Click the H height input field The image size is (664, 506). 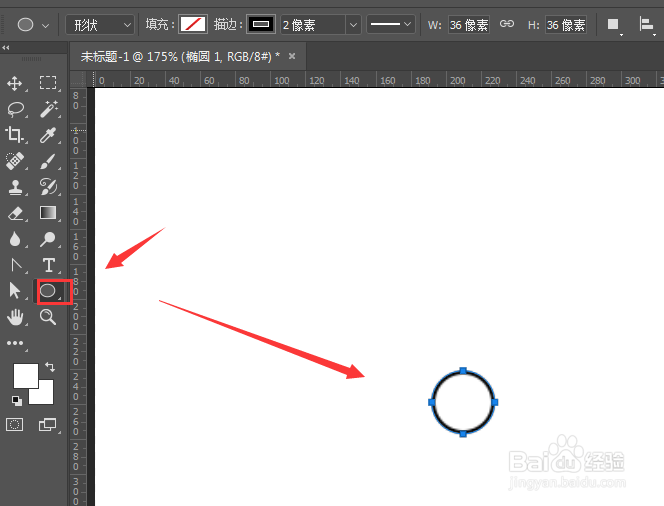pyautogui.click(x=566, y=25)
